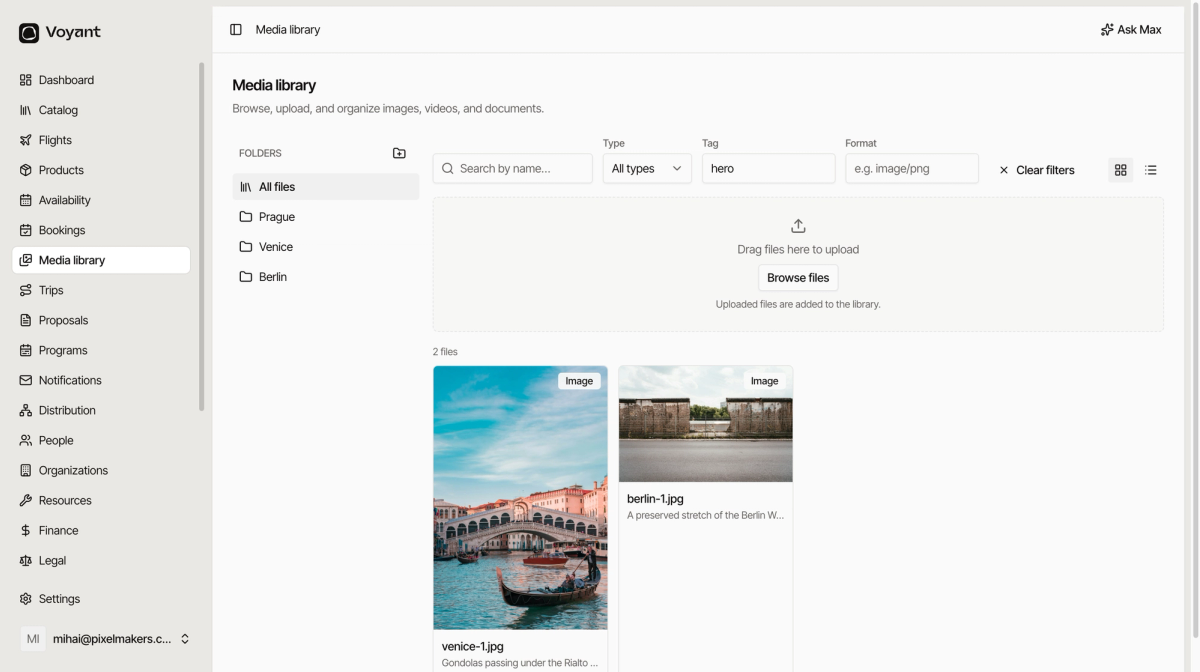Open the Trips page
1200x672 pixels.
[x=101, y=290]
